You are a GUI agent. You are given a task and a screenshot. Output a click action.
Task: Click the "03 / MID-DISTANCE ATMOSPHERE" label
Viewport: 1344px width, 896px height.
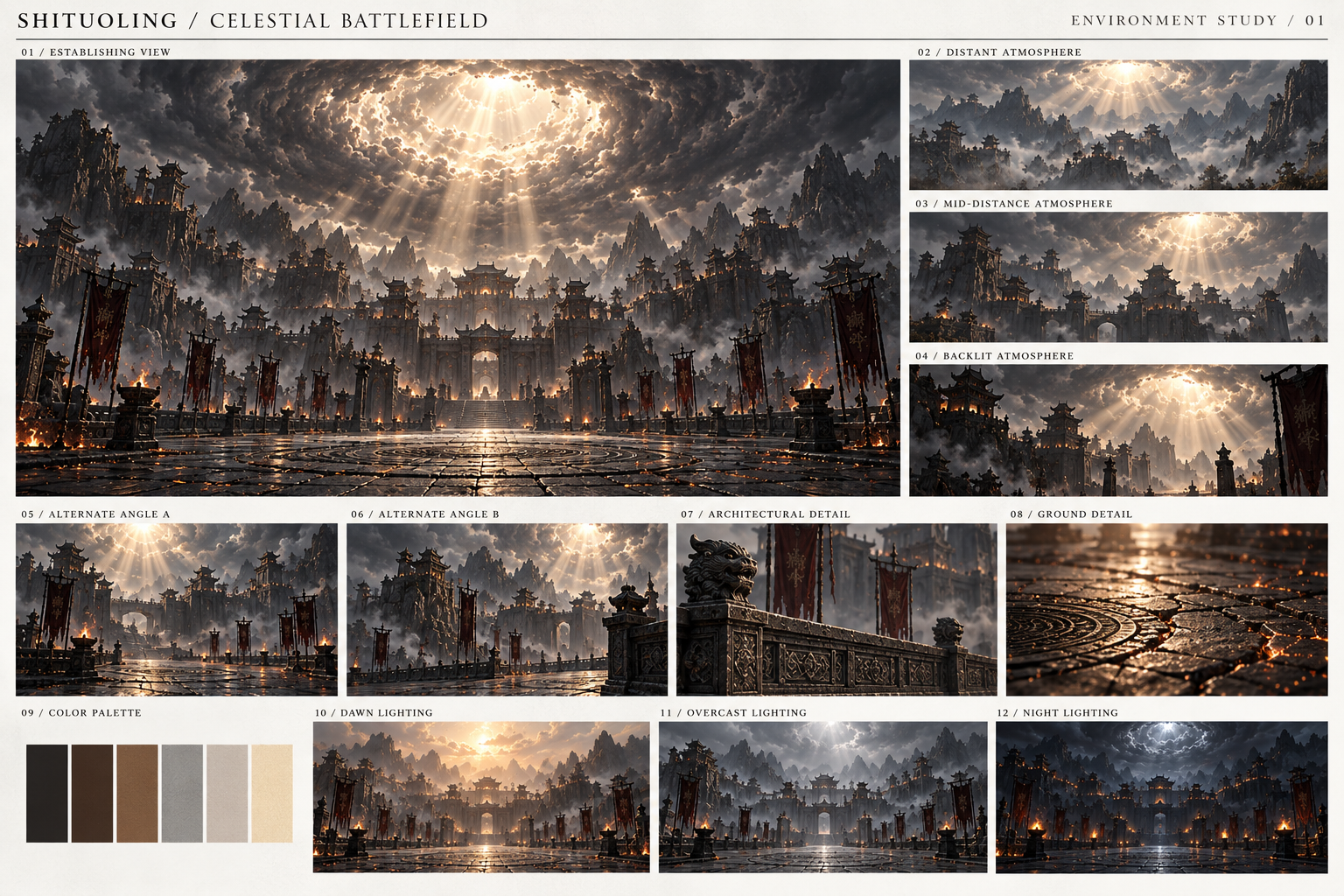(1014, 203)
